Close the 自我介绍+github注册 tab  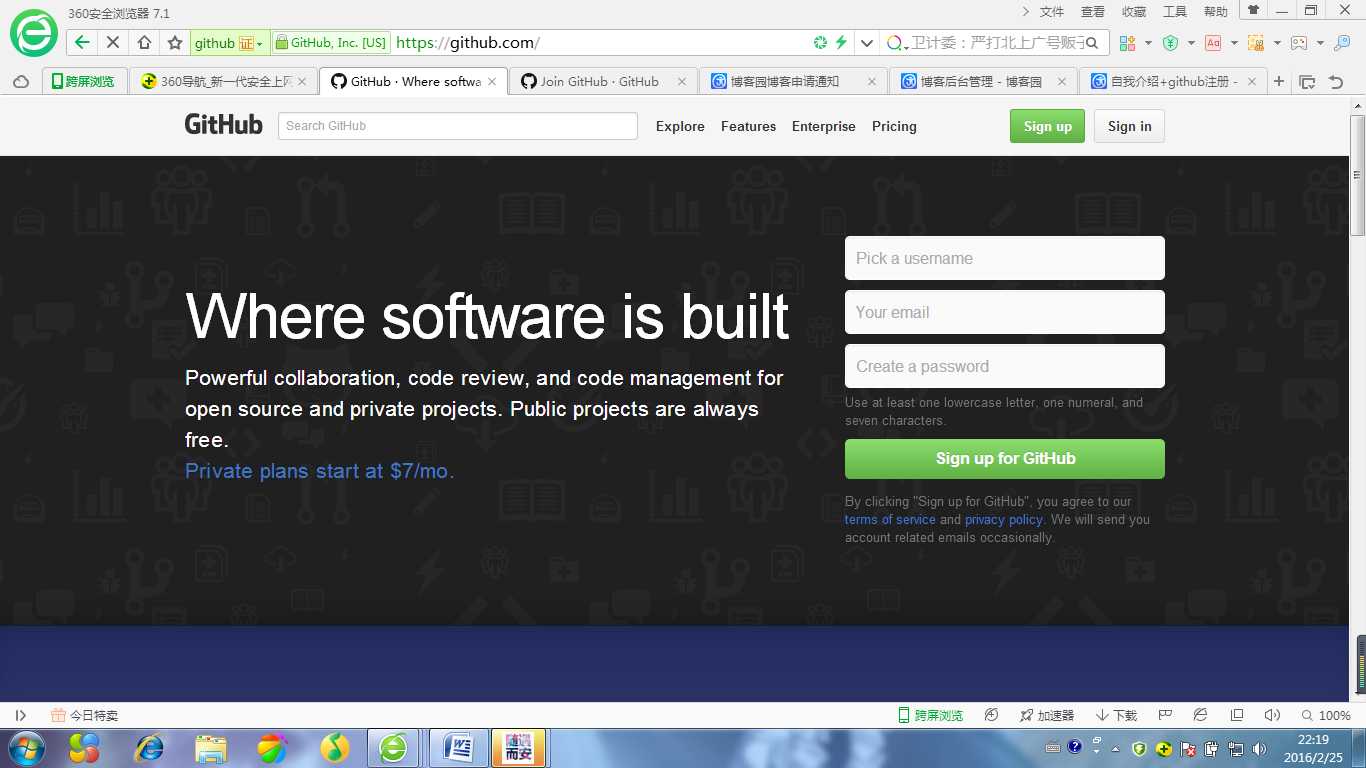[1252, 82]
